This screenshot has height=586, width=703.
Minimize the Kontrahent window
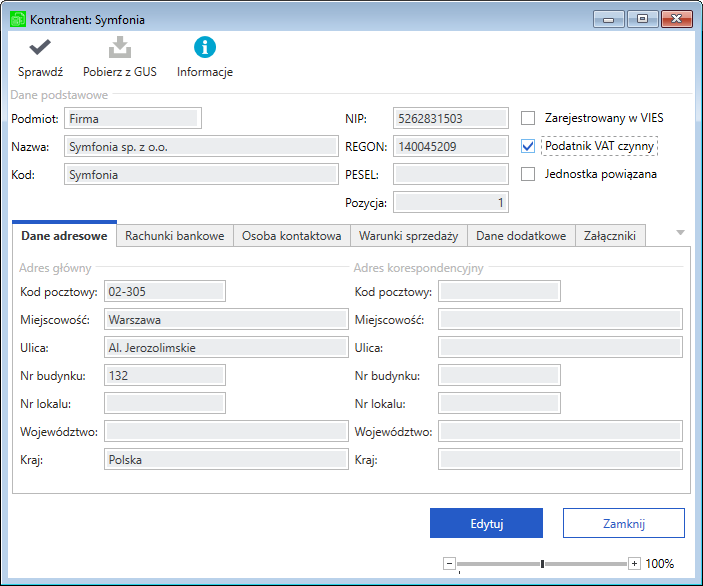pyautogui.click(x=609, y=18)
